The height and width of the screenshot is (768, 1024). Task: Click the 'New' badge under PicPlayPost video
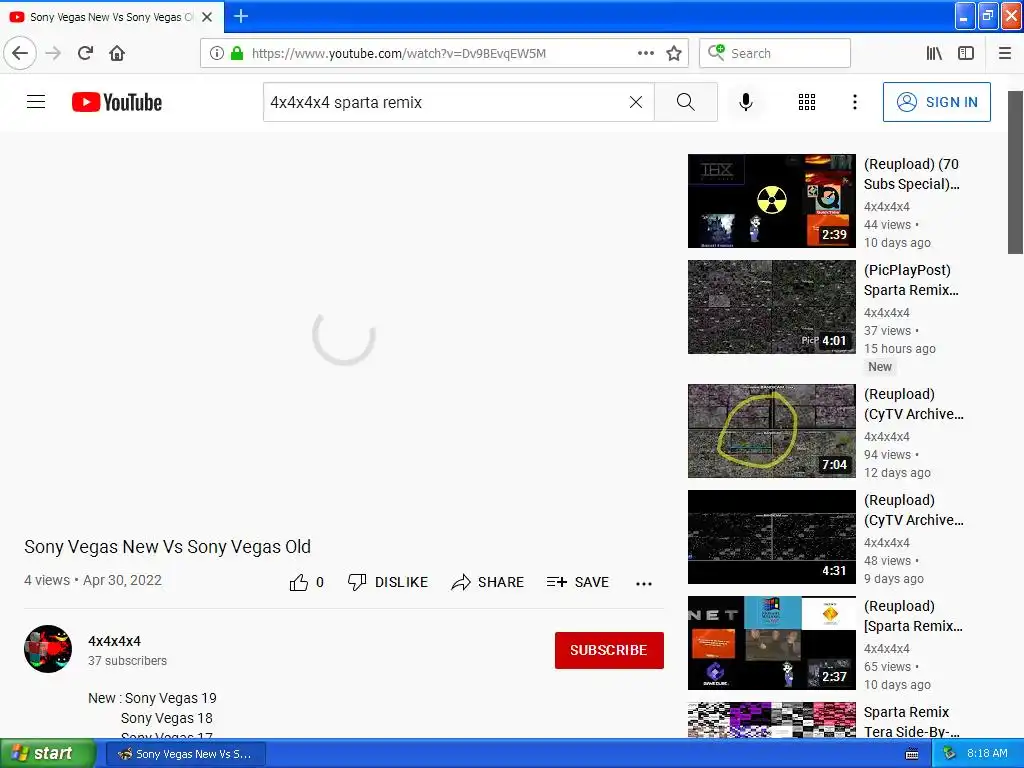click(880, 366)
